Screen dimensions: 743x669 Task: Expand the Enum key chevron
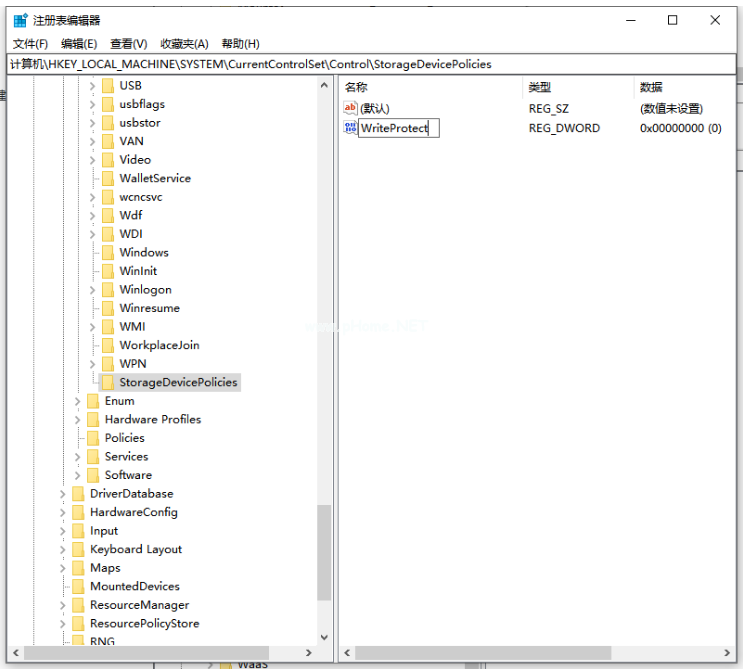coord(77,401)
